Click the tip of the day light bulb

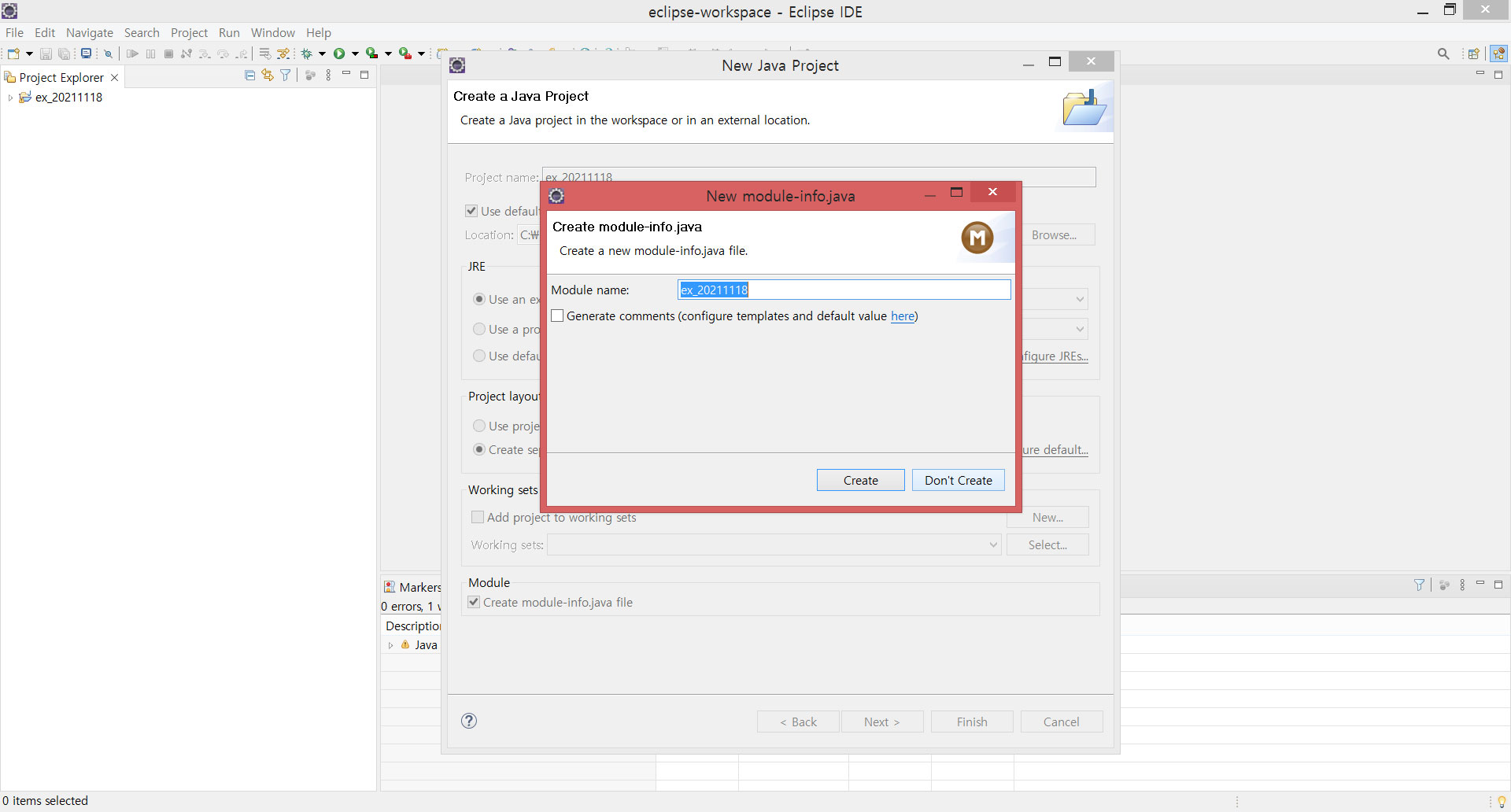pos(1501,801)
